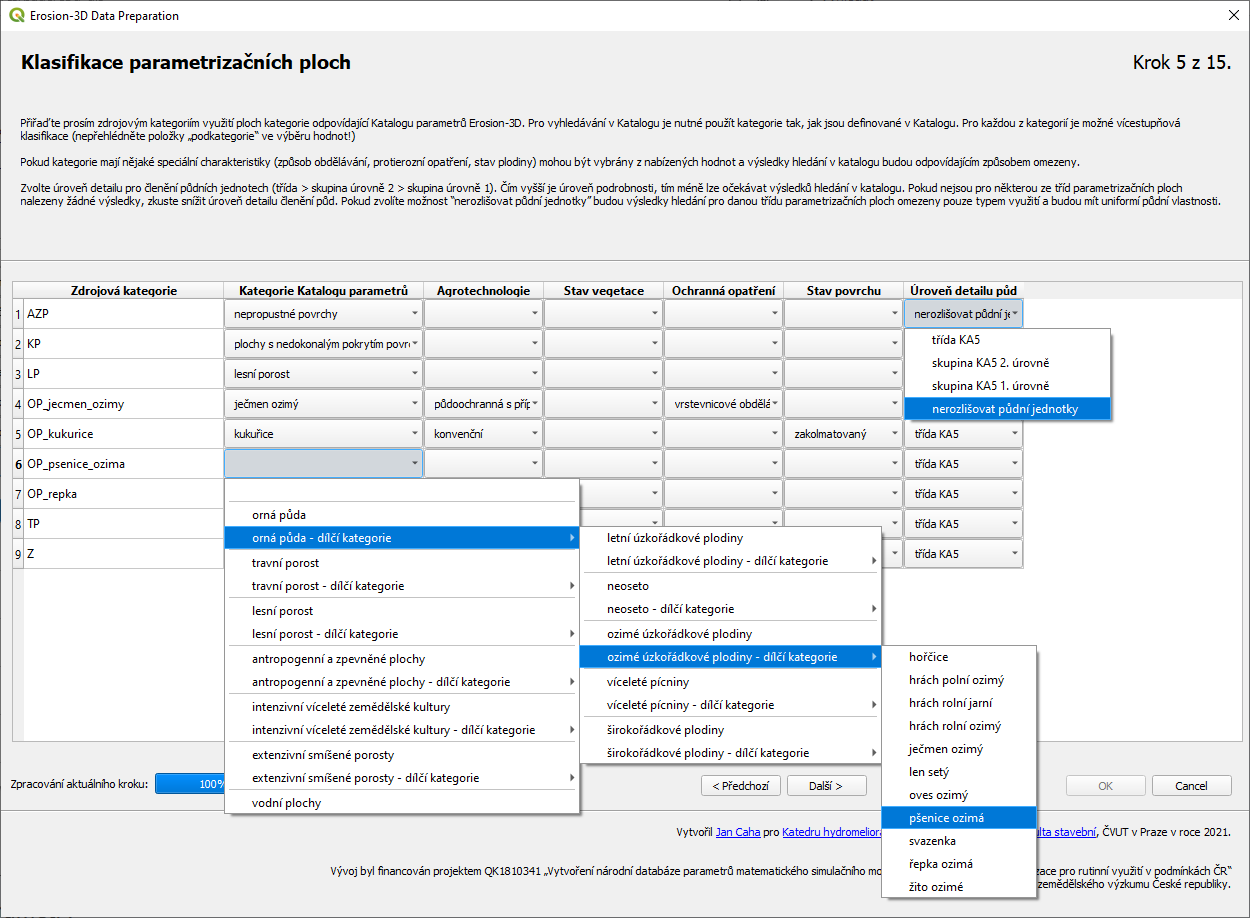Expand 'letní úzkořádkové plodiny - dílčí kategorie'

coord(731,561)
